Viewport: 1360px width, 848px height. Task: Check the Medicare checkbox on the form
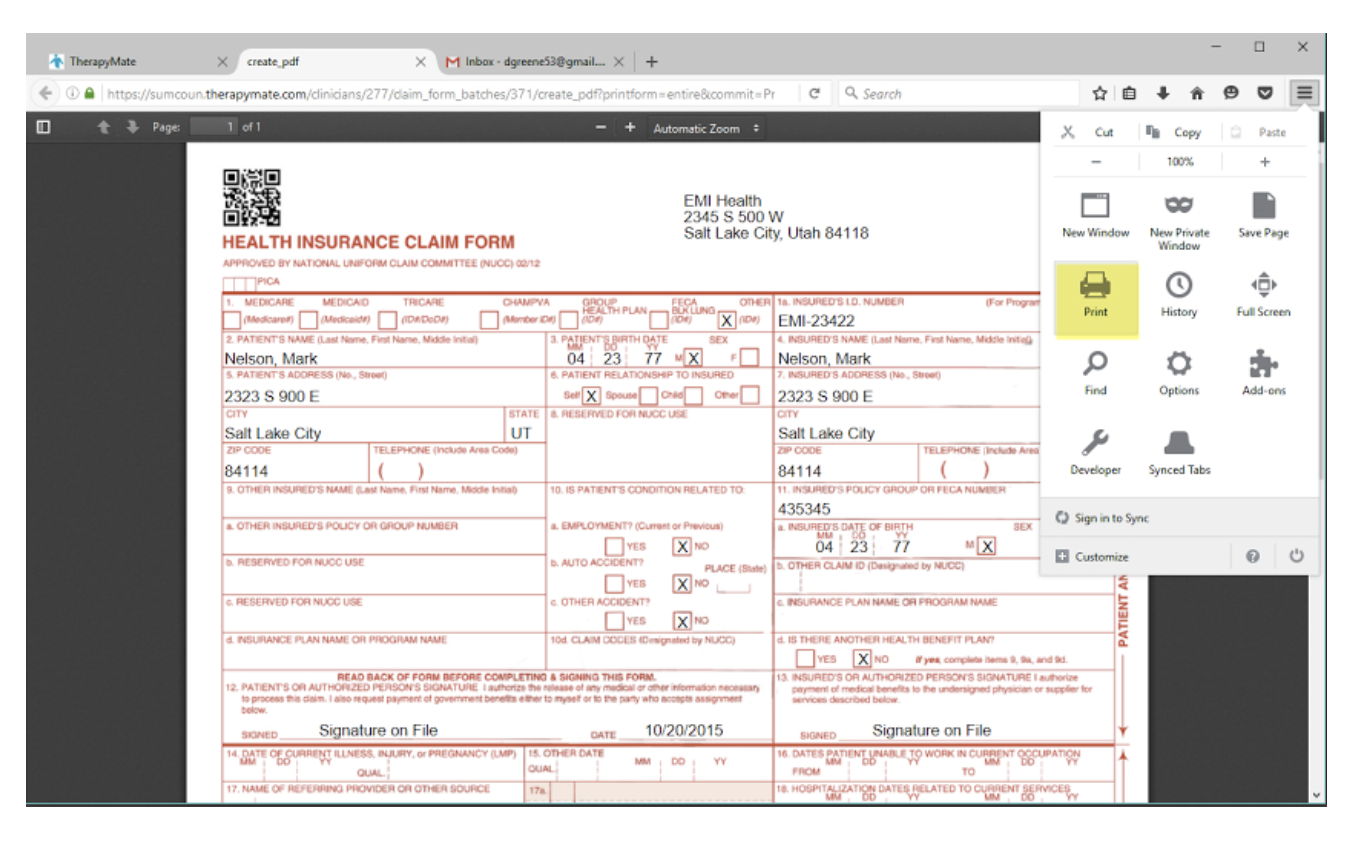pyautogui.click(x=232, y=320)
